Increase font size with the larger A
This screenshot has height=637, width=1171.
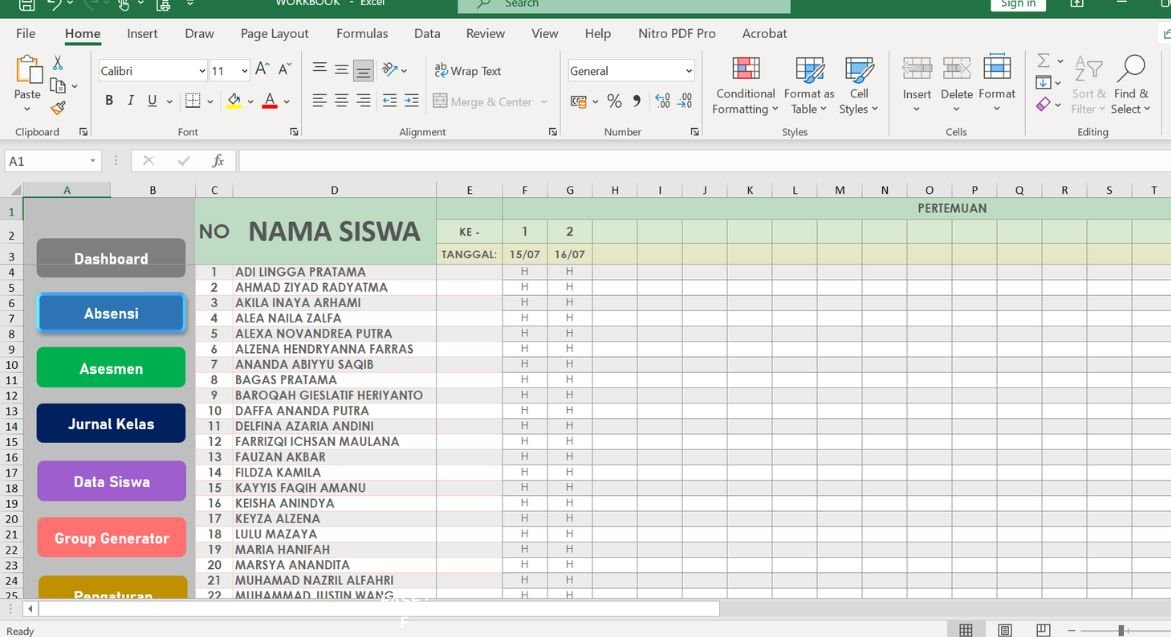pos(262,70)
